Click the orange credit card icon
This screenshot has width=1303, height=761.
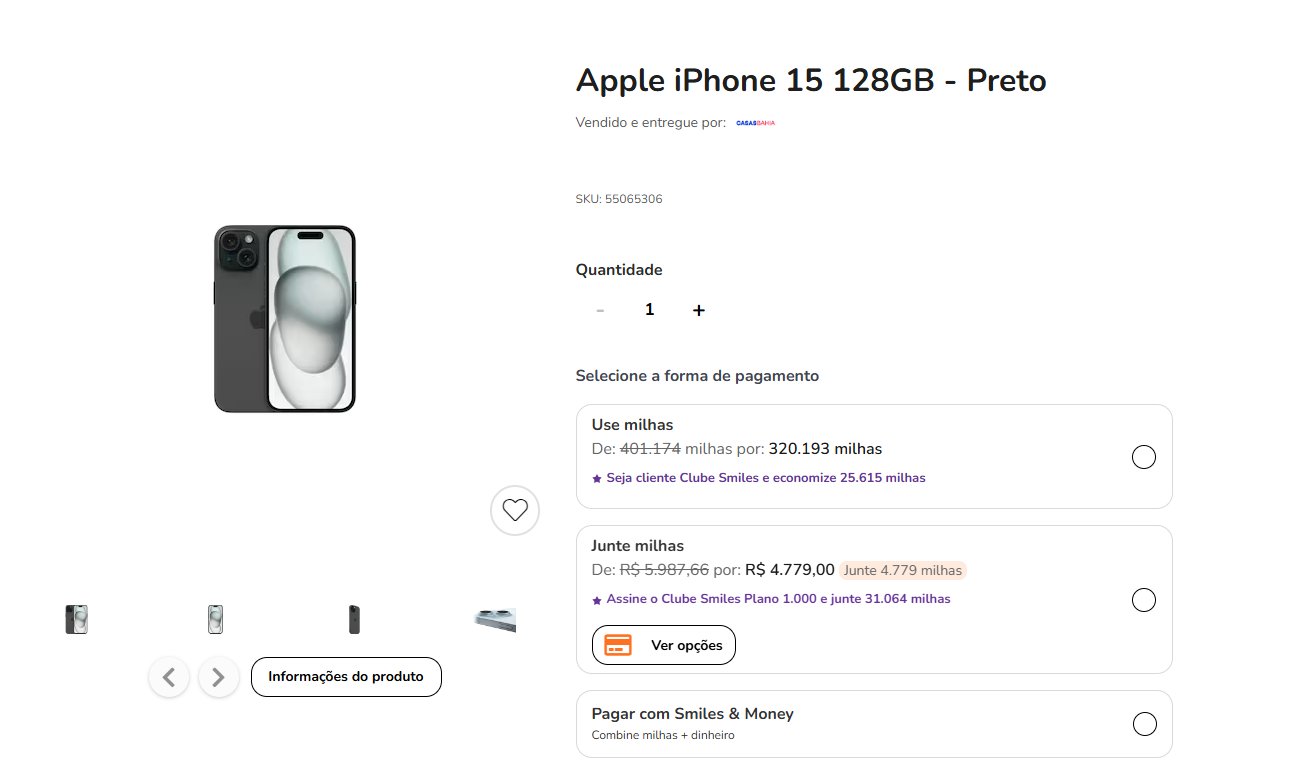tap(618, 645)
